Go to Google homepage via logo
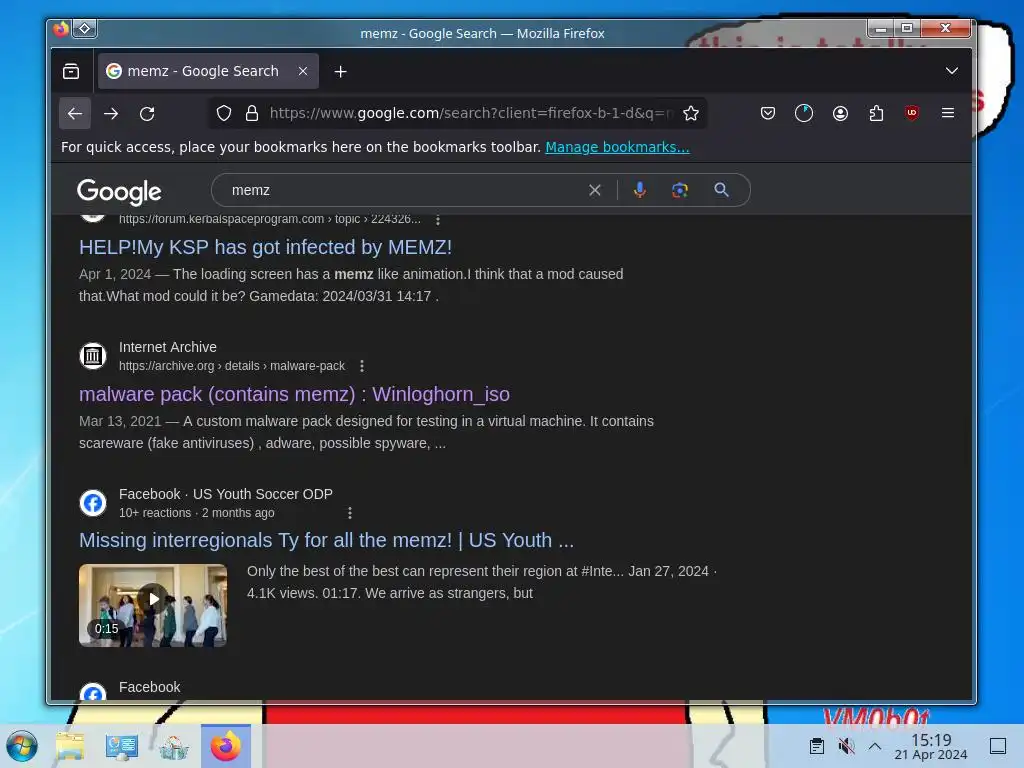The width and height of the screenshot is (1024, 768). [119, 191]
